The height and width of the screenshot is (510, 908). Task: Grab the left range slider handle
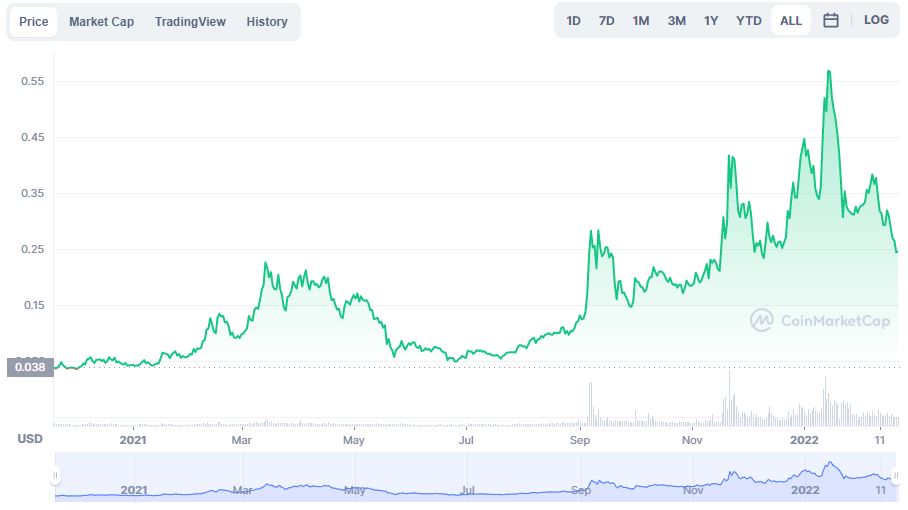[x=56, y=476]
